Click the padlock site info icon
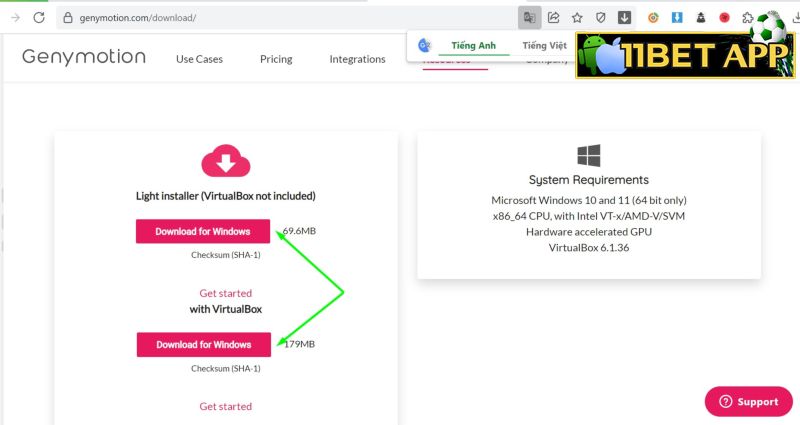The image size is (800, 425). (x=68, y=18)
